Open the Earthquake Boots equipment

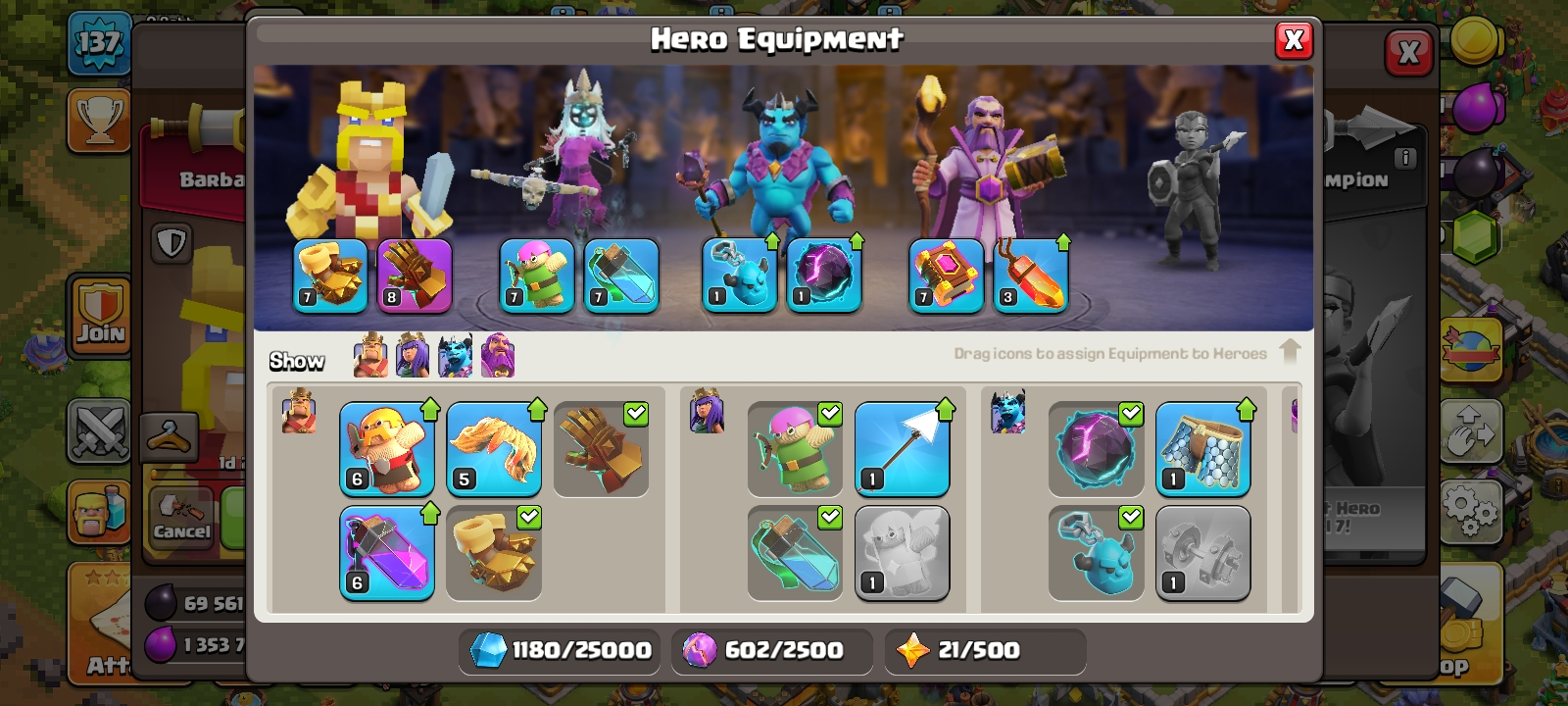(x=494, y=553)
